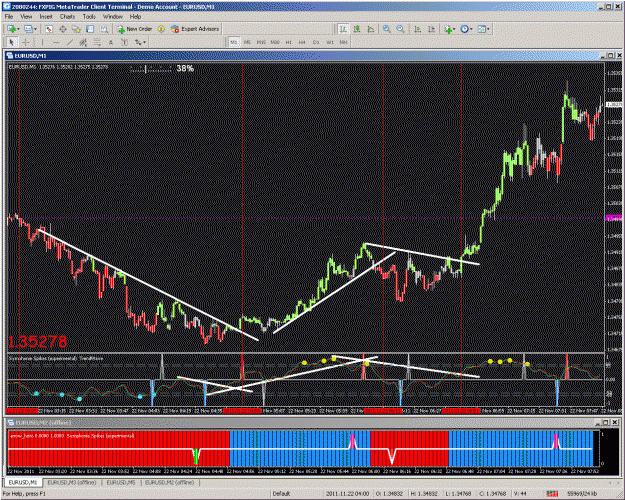Switch to the M30 timeframe
Viewport: 625px width, 500px height.
point(275,42)
